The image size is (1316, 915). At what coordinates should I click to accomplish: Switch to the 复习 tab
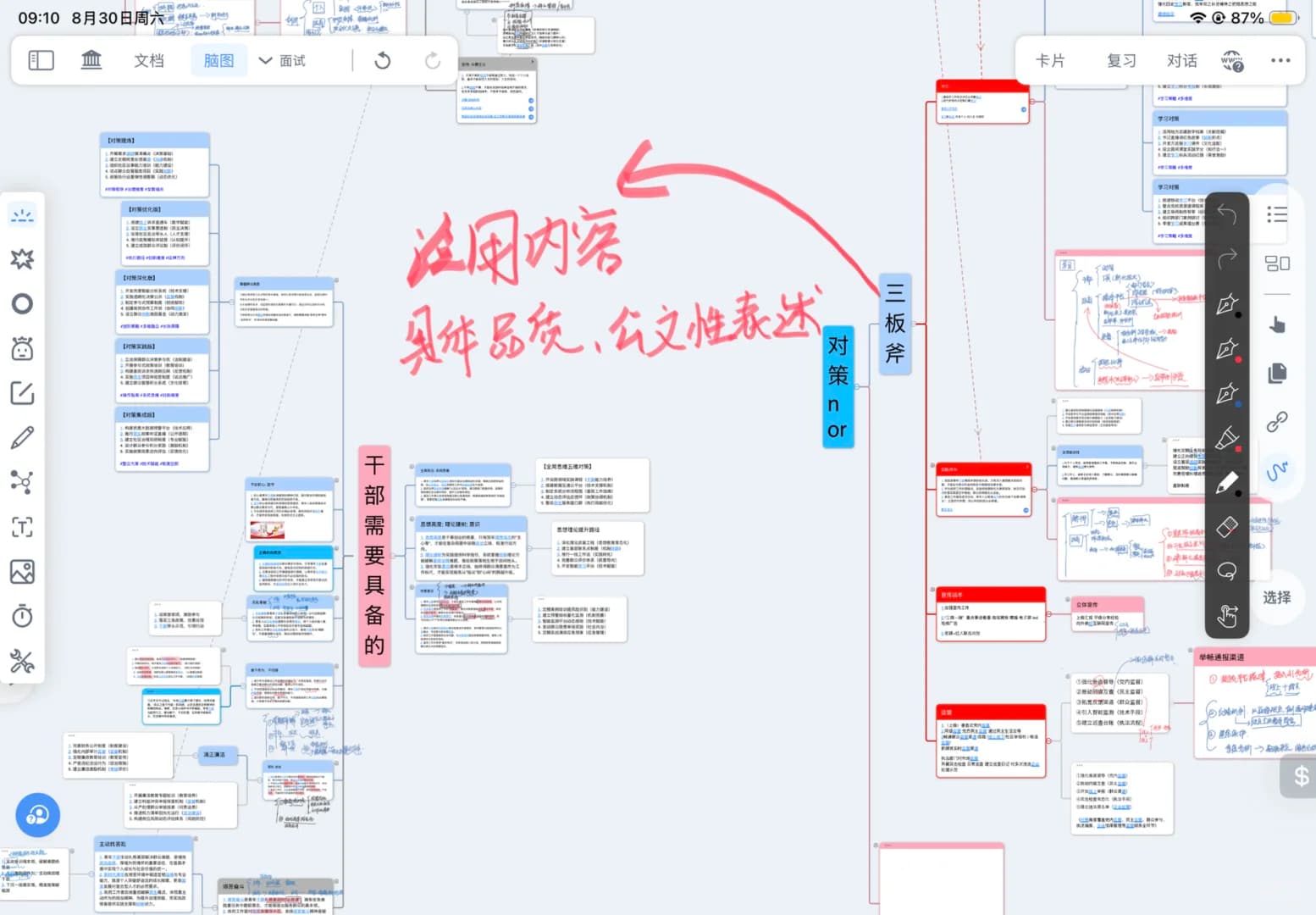pos(1121,60)
